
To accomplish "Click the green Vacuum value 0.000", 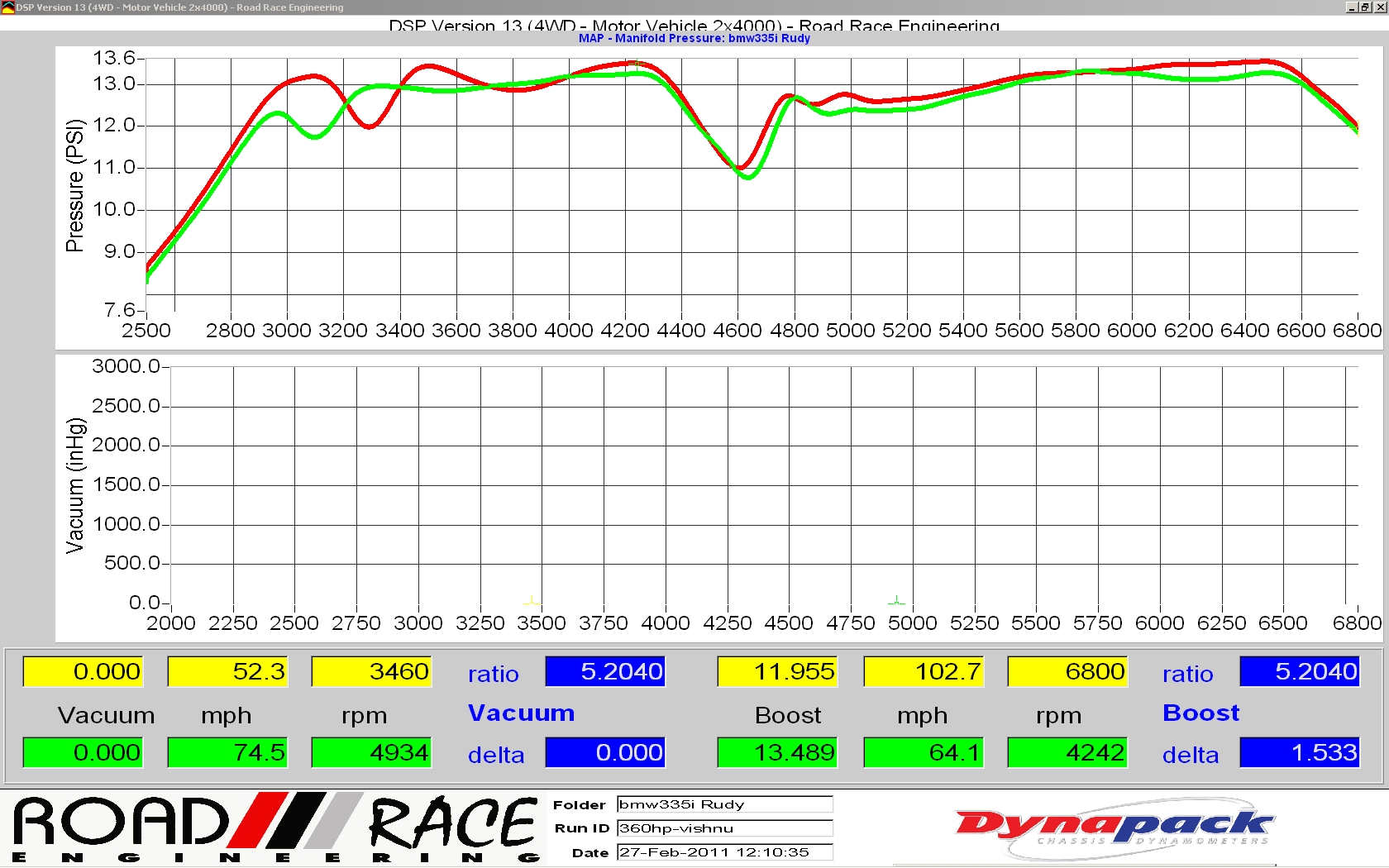I will coord(83,752).
